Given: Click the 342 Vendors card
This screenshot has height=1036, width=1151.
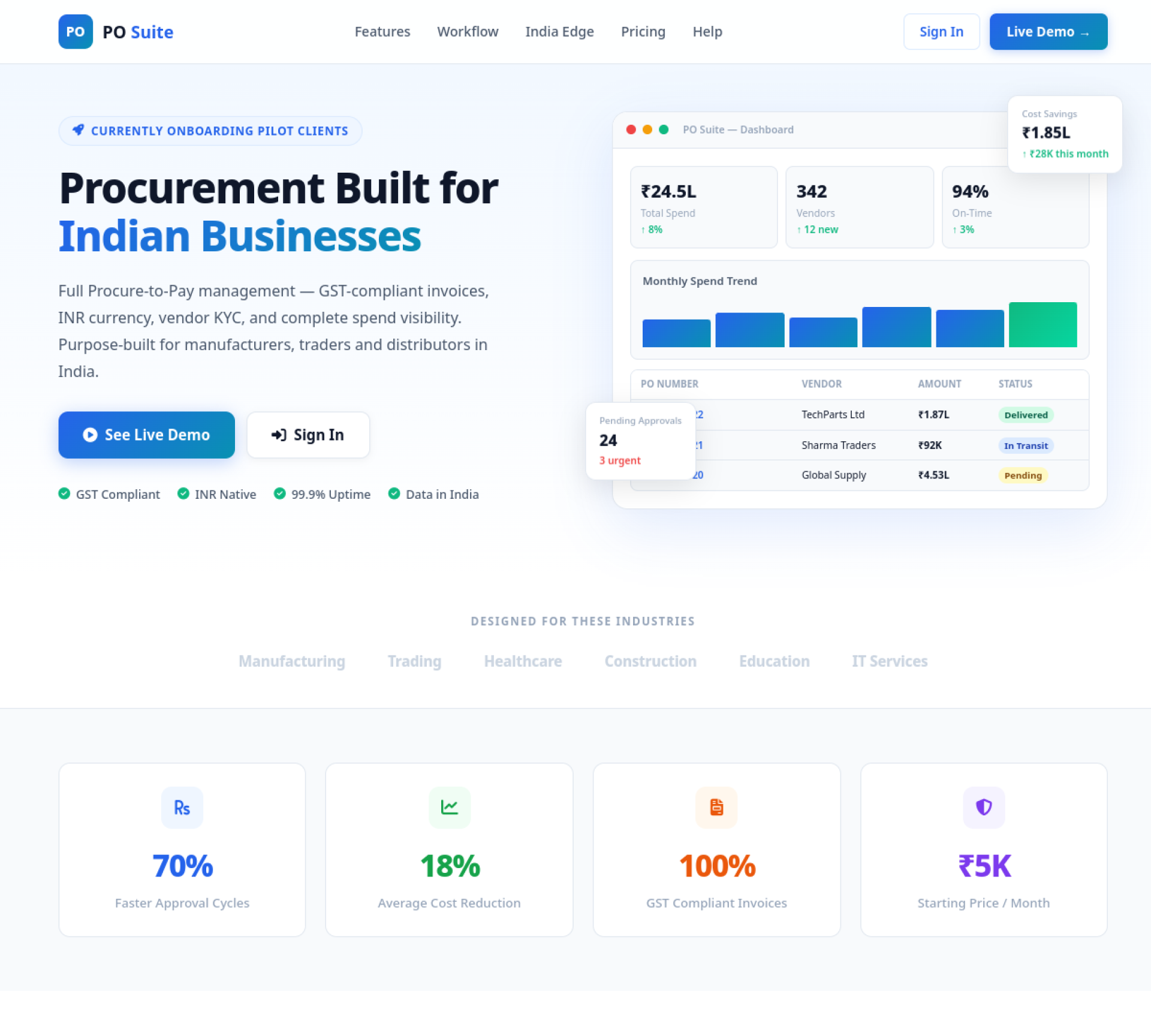Looking at the screenshot, I should 860,207.
